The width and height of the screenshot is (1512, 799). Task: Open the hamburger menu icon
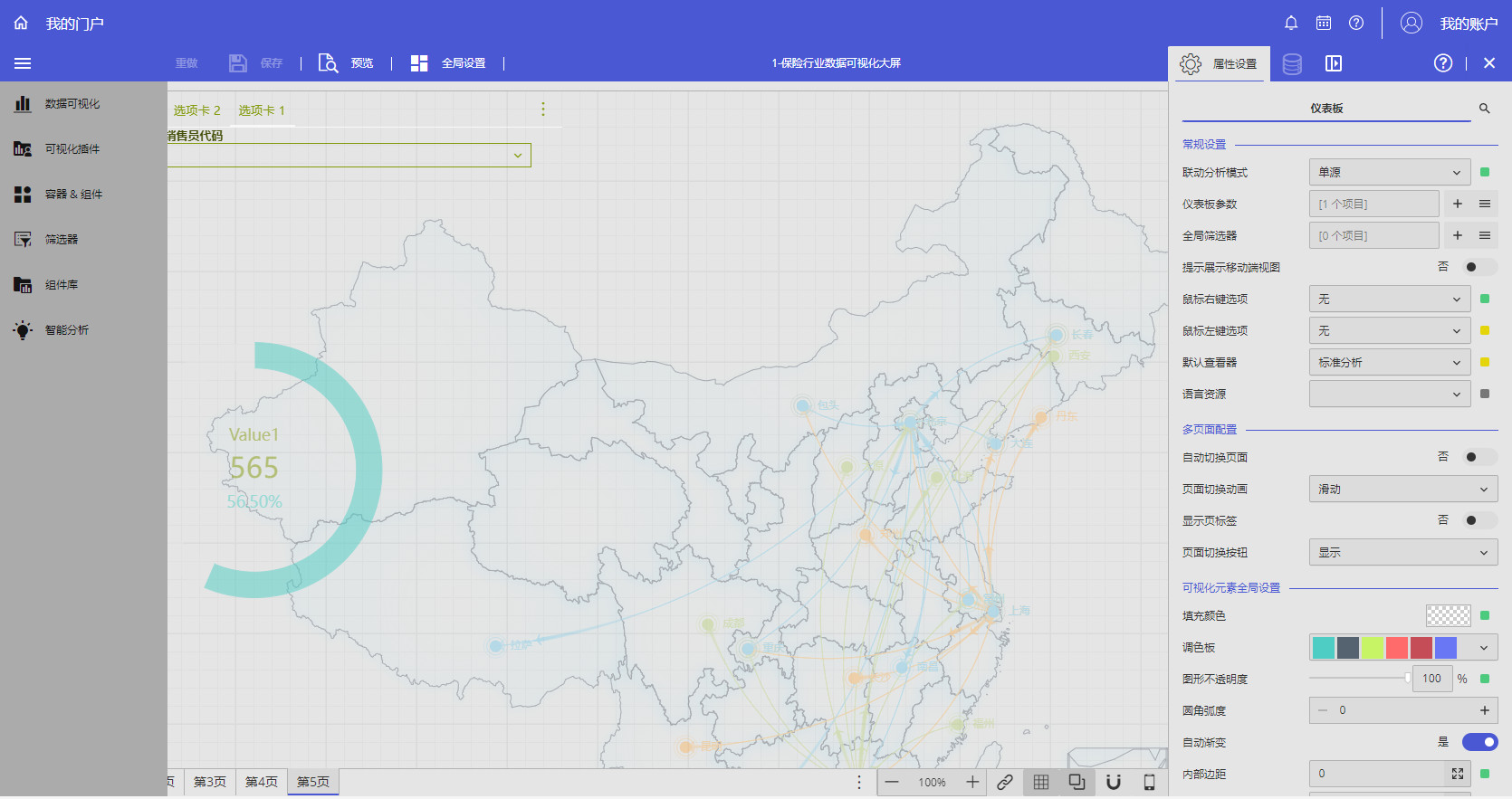pyautogui.click(x=23, y=63)
